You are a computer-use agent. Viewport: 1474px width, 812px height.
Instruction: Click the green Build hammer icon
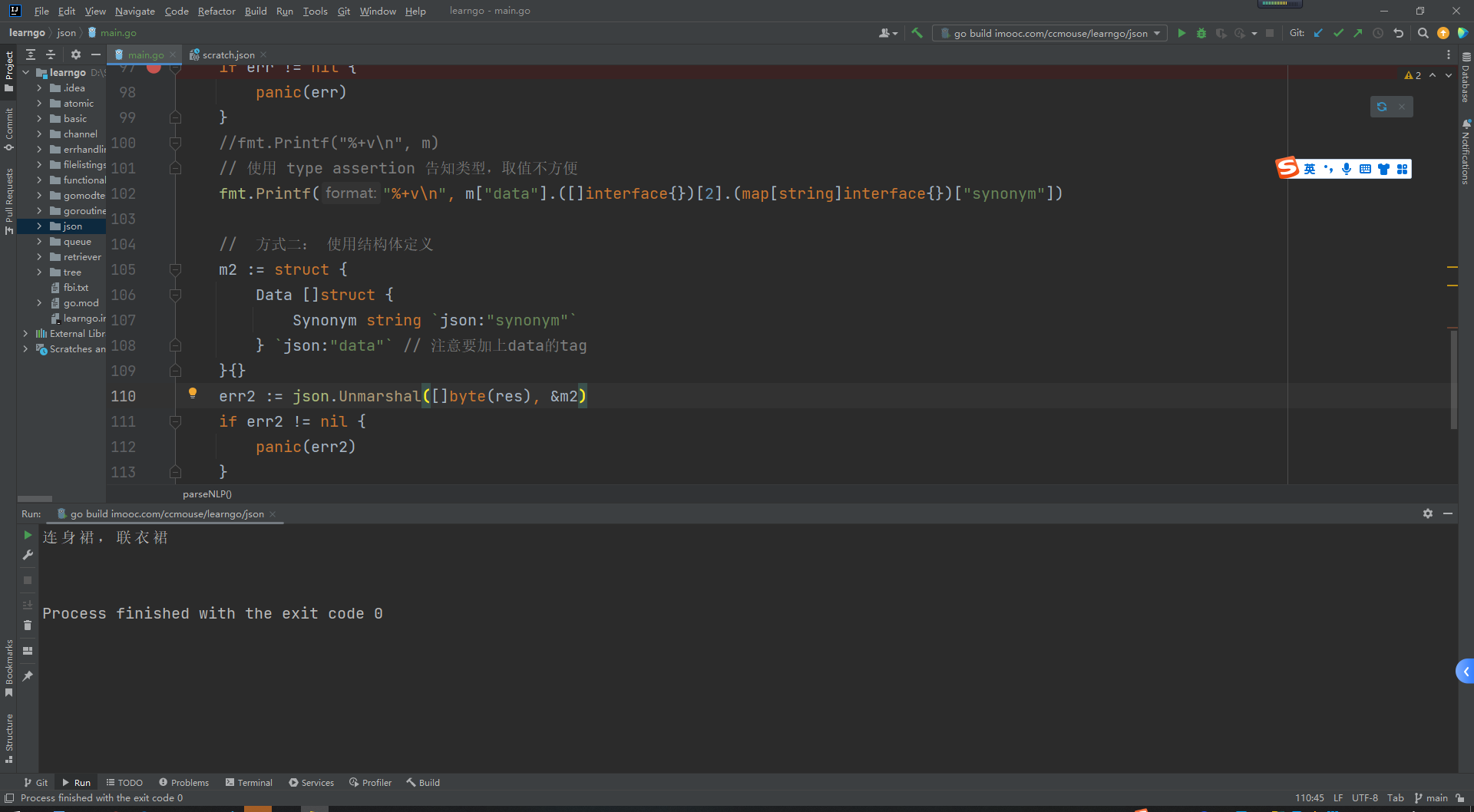[917, 33]
